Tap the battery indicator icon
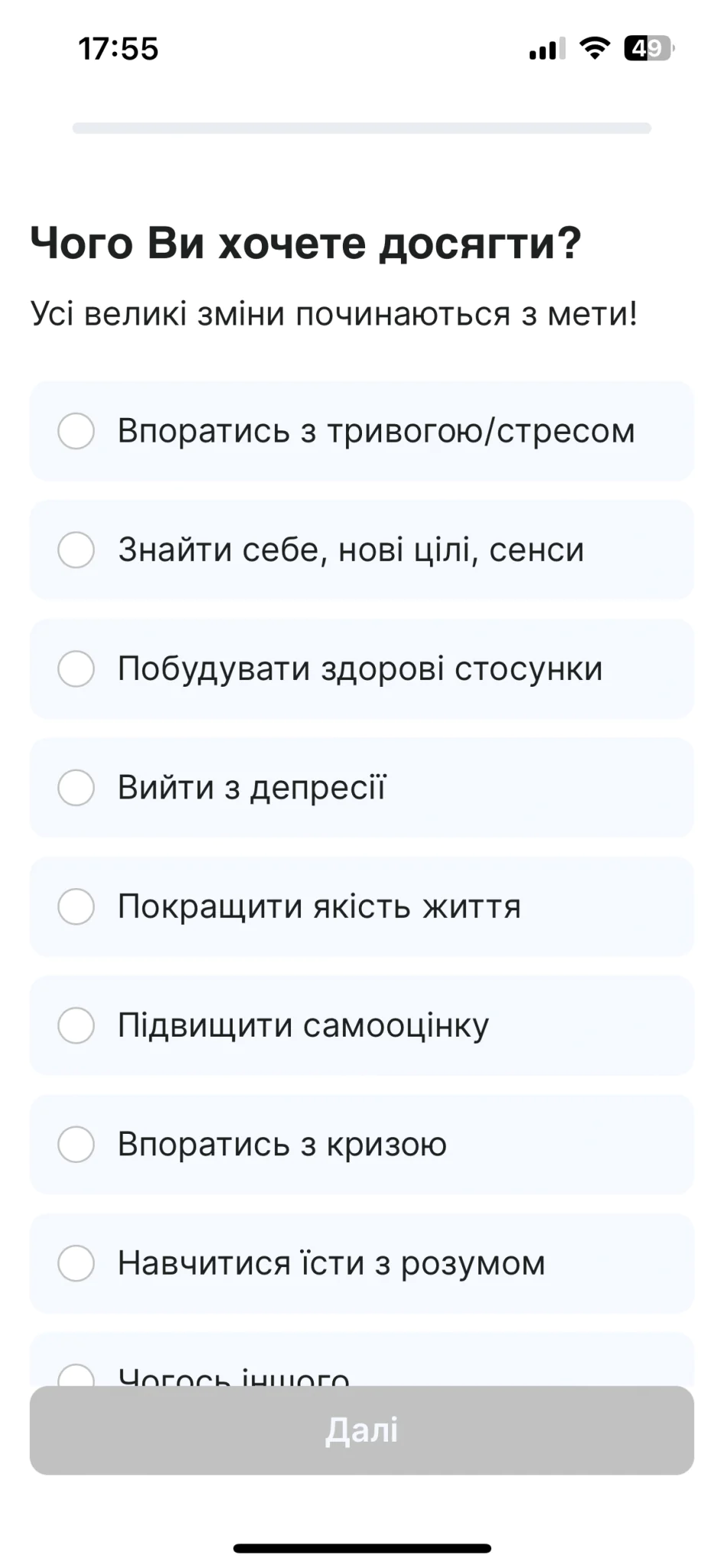Screen dimensions: 724x1568 pos(648,48)
